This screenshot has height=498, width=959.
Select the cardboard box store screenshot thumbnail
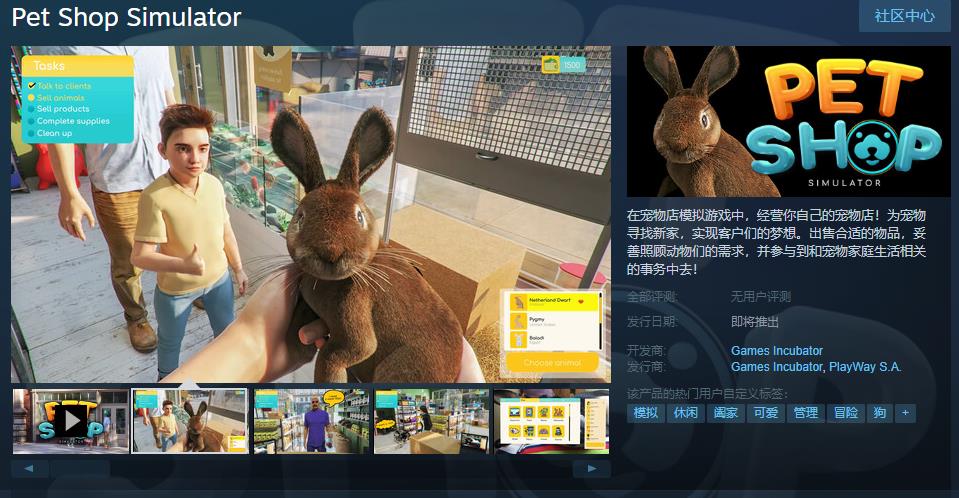[432, 421]
